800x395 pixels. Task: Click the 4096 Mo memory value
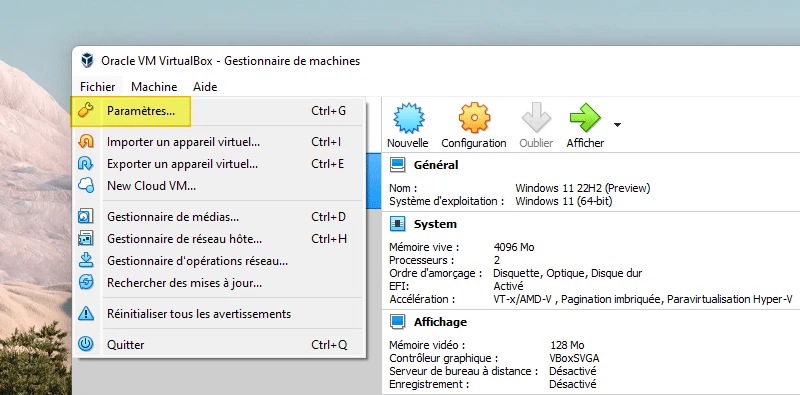click(x=514, y=248)
